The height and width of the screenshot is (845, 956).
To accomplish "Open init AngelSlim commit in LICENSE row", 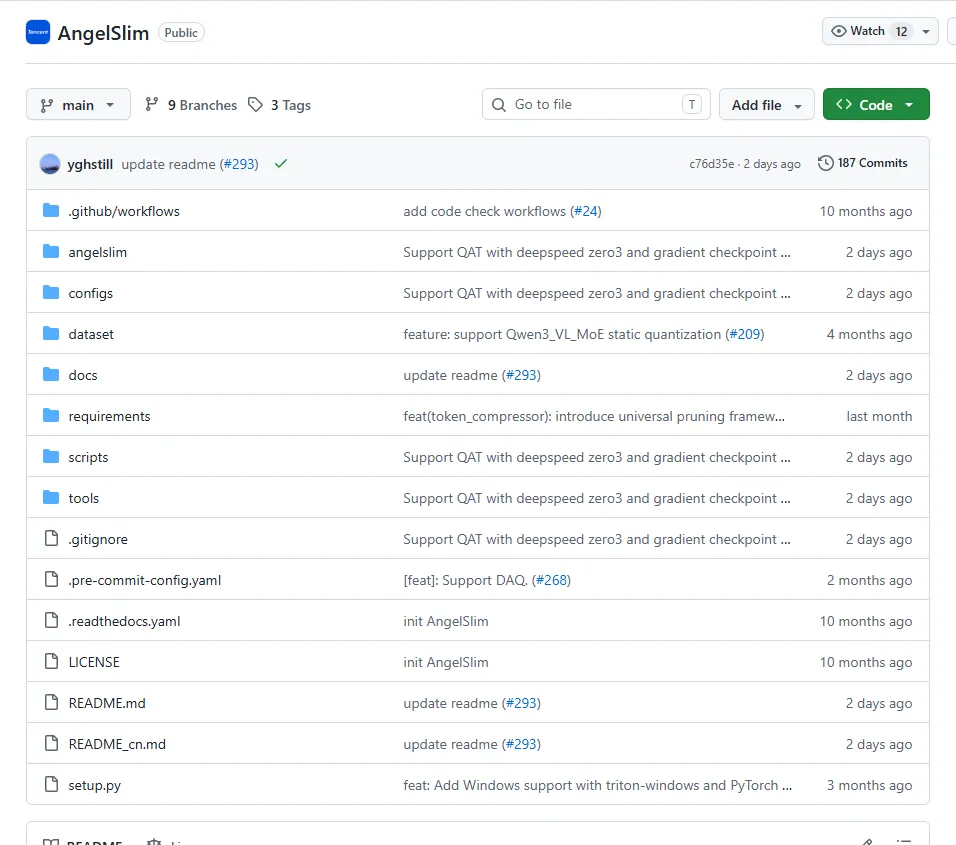I will point(446,662).
